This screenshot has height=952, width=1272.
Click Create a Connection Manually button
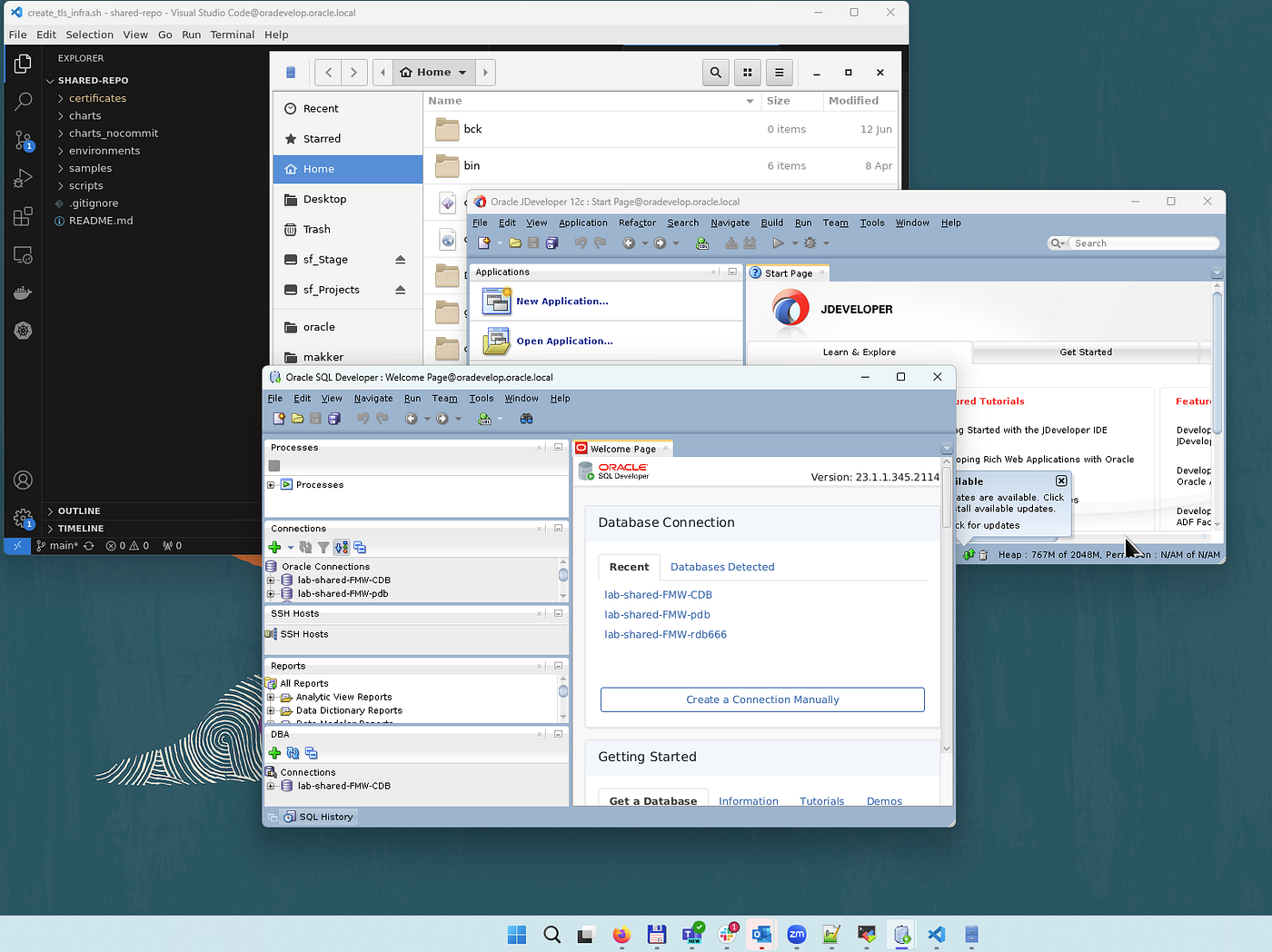[x=762, y=699]
